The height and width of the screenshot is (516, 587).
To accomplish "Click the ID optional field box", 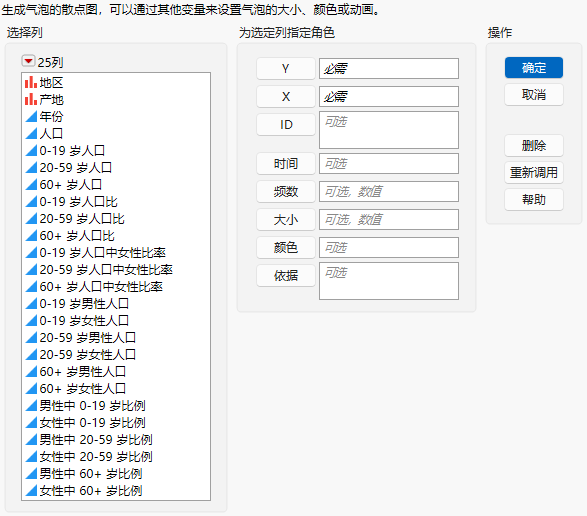I will 389,130.
